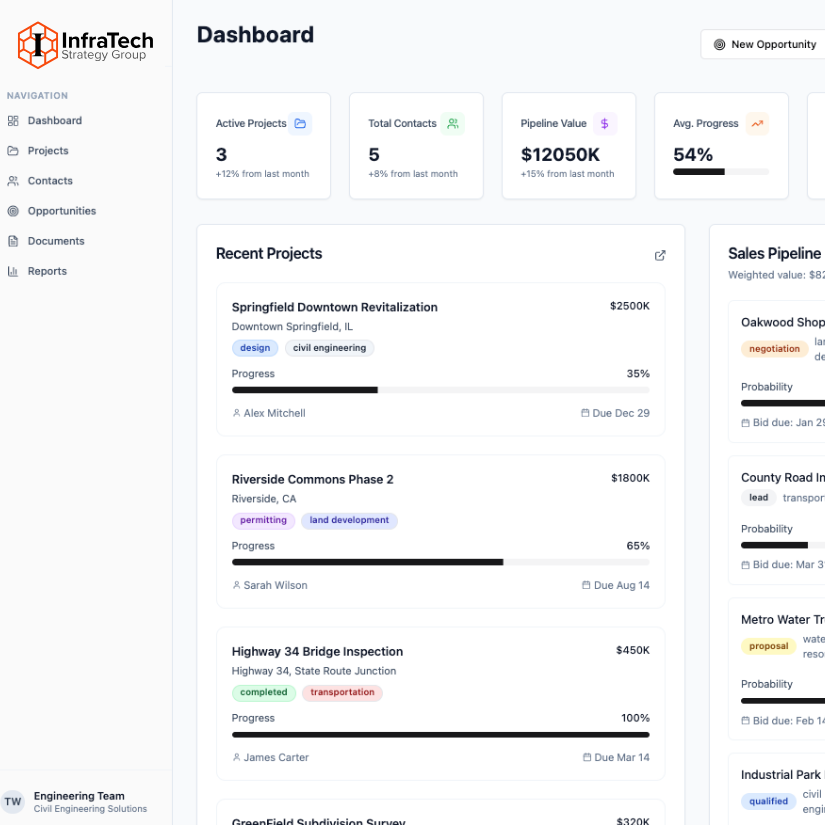Click the Avg. Progress trend icon
The width and height of the screenshot is (825, 825).
pyautogui.click(x=757, y=124)
